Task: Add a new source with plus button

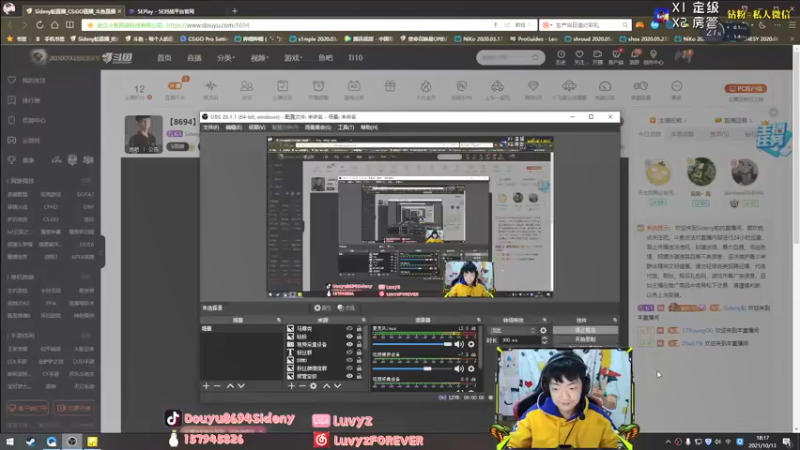Action: [291, 386]
